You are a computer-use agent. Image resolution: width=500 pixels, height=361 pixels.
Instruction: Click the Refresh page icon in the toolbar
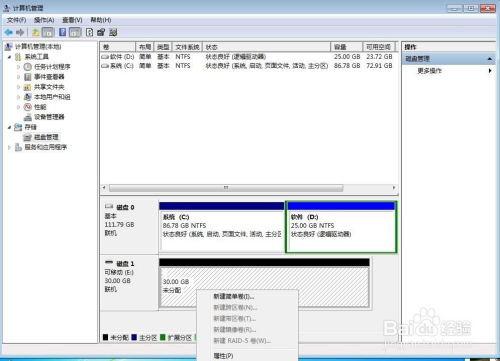click(89, 32)
